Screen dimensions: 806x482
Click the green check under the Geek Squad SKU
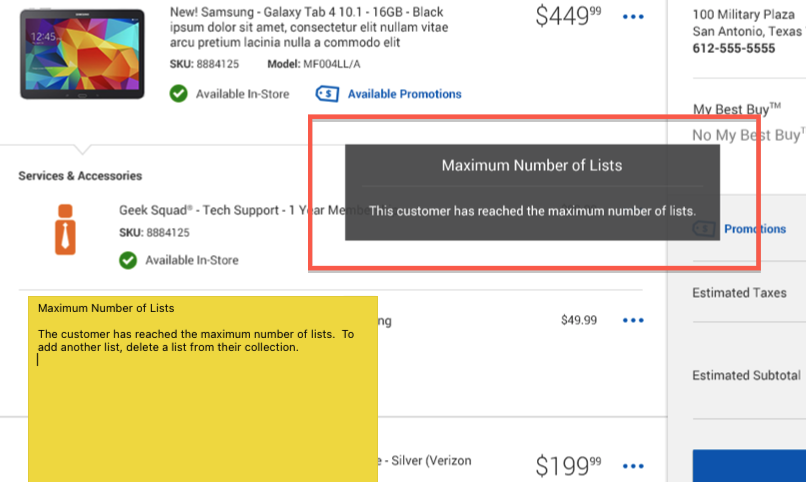pyautogui.click(x=128, y=260)
